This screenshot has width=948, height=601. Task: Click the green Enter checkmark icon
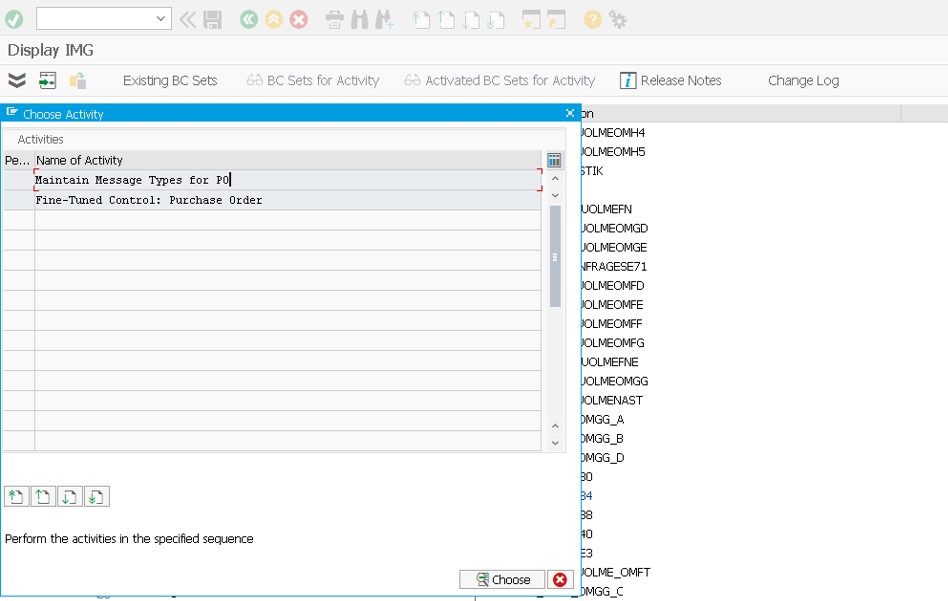pyautogui.click(x=14, y=19)
